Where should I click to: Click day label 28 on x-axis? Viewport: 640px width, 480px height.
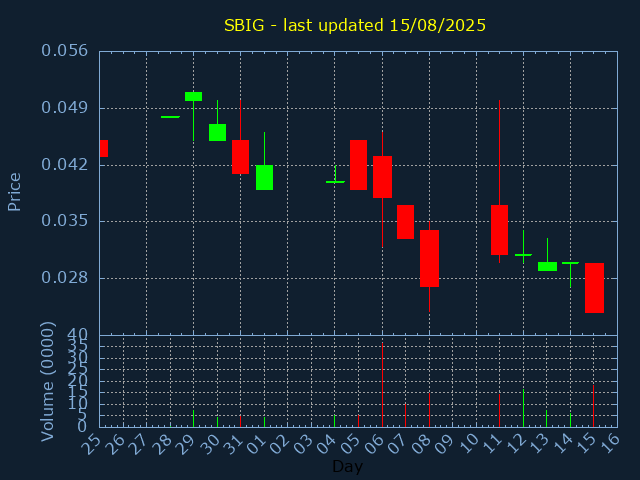coord(162,444)
